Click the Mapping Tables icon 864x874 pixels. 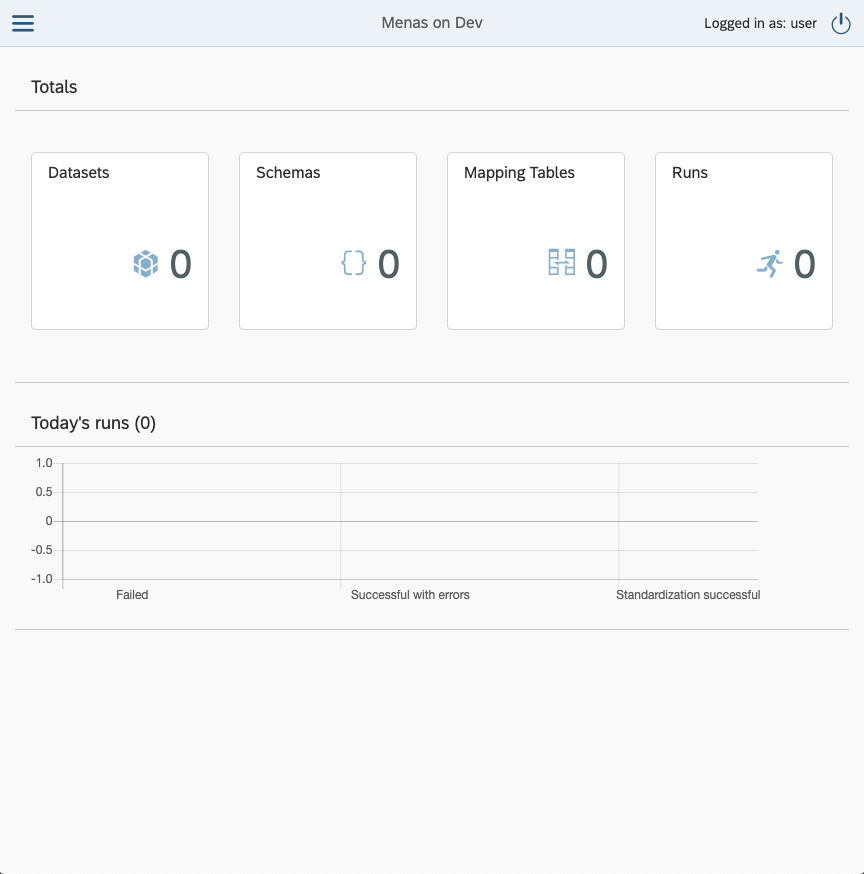tap(561, 263)
